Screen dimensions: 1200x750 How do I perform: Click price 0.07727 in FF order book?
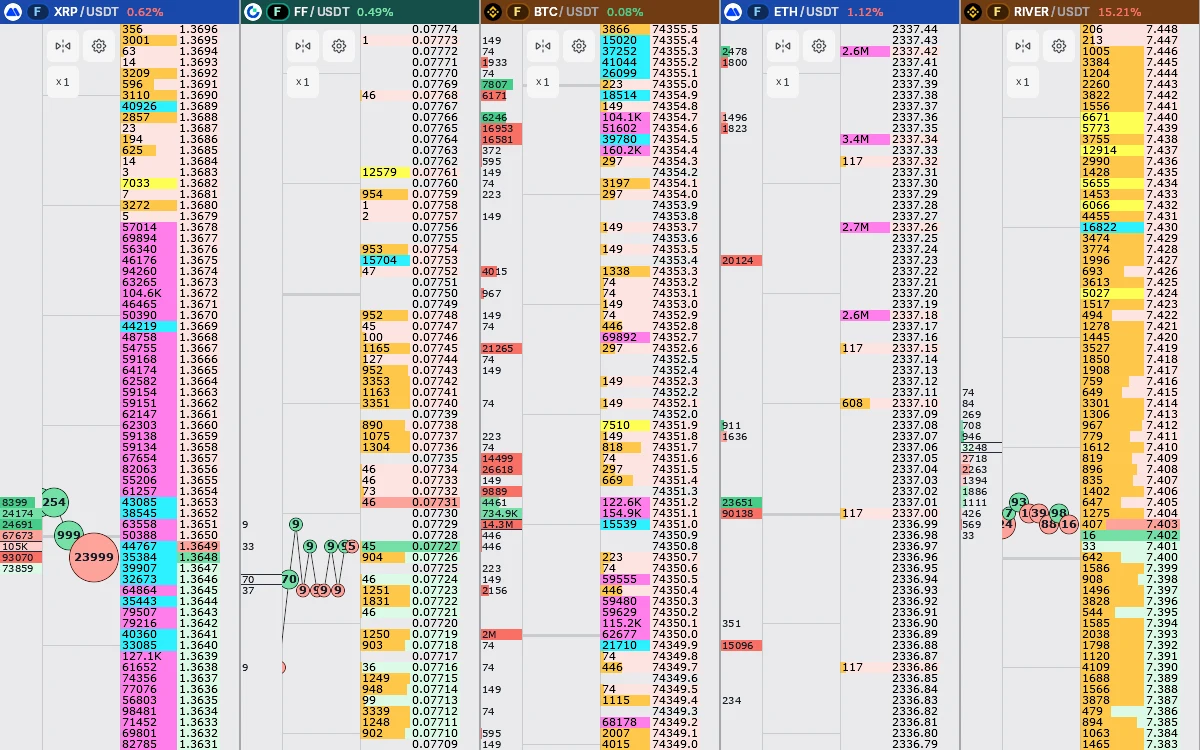pos(435,546)
